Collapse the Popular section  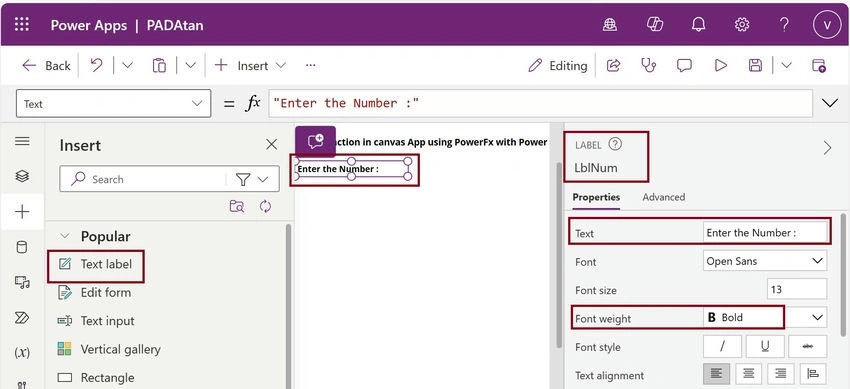pos(65,236)
